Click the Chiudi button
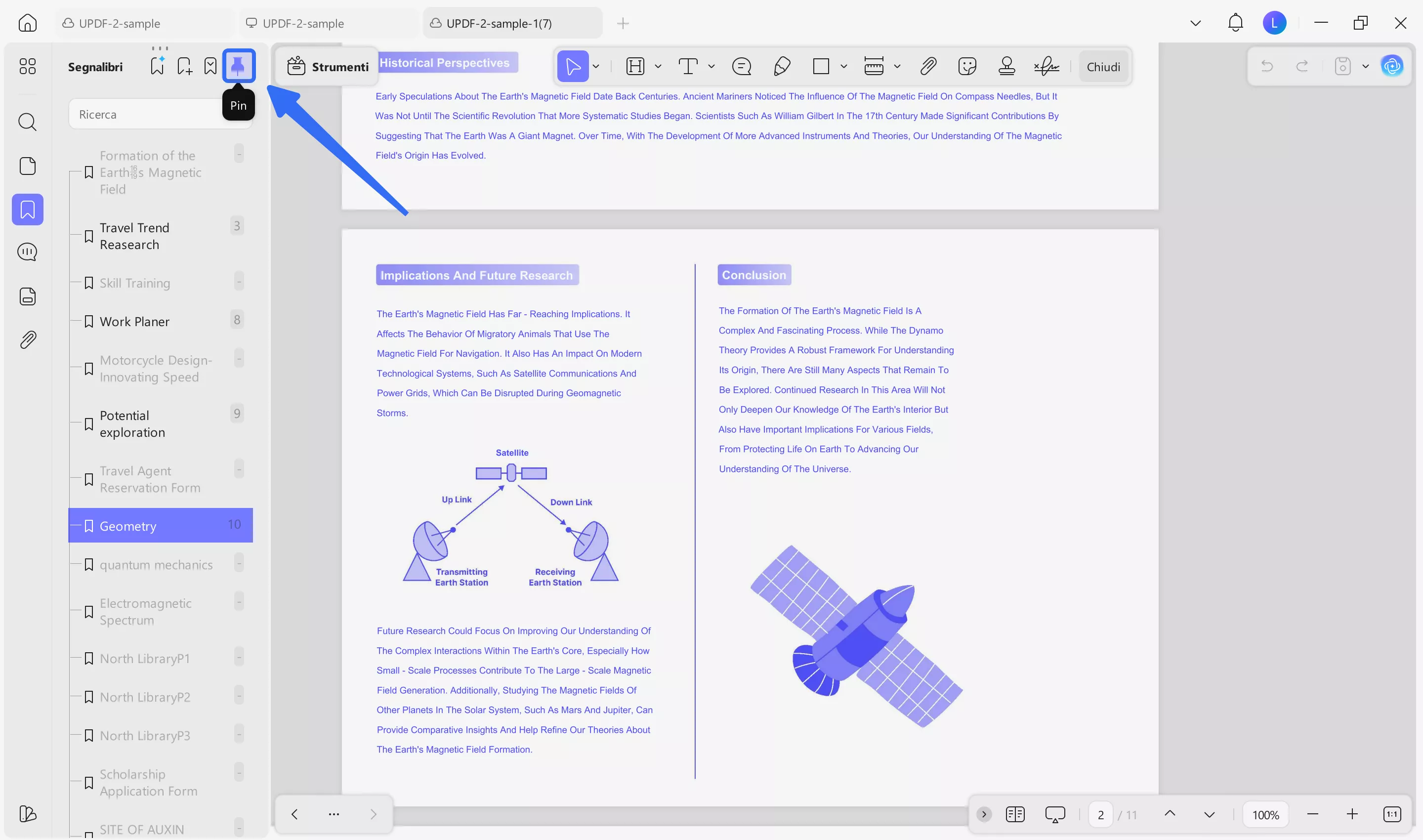The image size is (1423, 840). tap(1103, 67)
